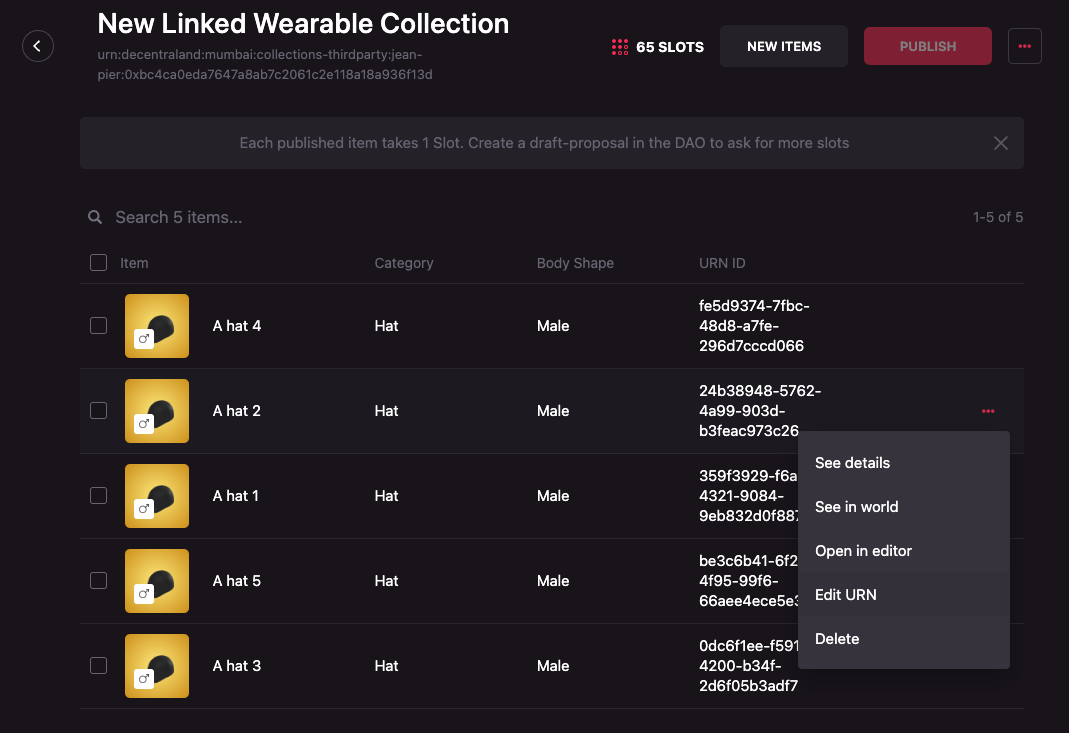Image resolution: width=1069 pixels, height=733 pixels.
Task: Choose See details from context menu
Action: coord(852,463)
